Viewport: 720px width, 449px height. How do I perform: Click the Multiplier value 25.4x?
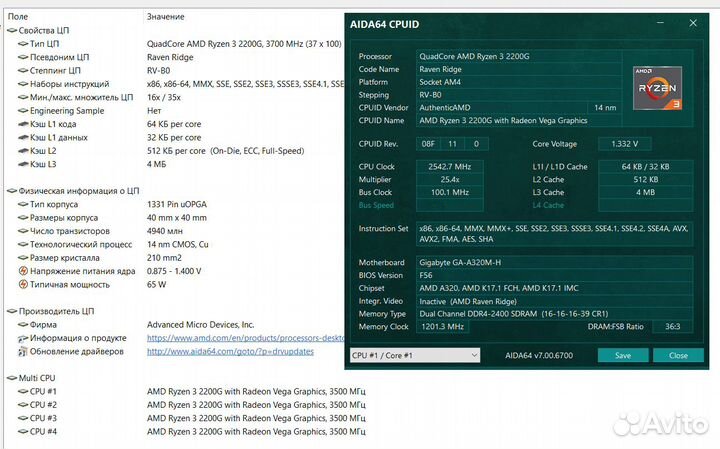(450, 180)
